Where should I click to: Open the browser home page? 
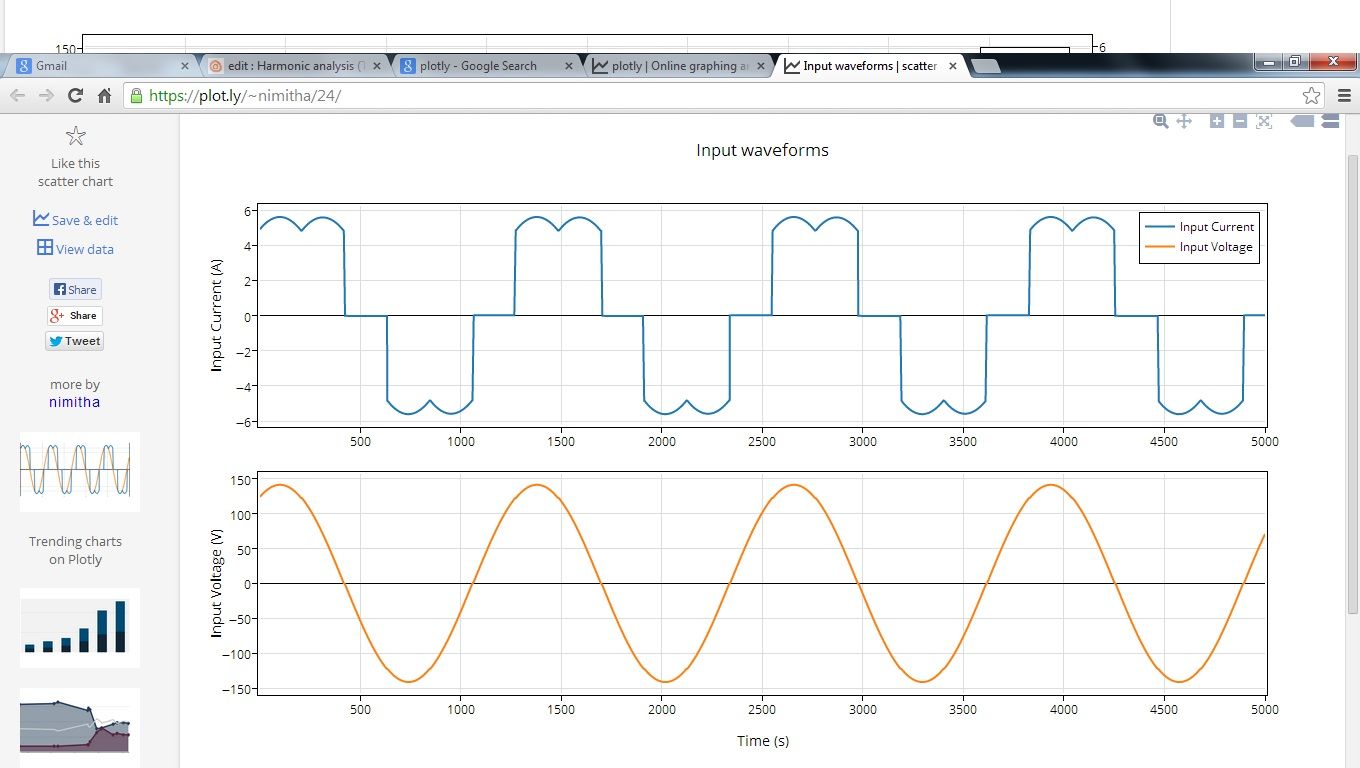pos(104,96)
